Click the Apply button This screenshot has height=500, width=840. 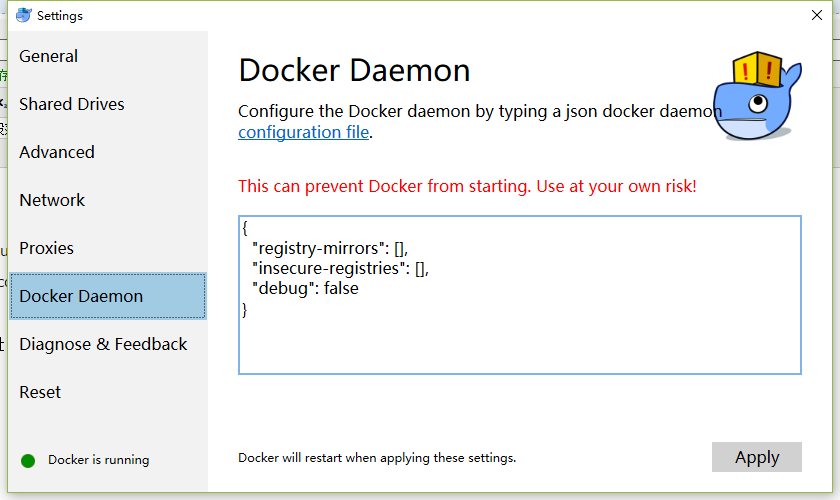coord(756,457)
